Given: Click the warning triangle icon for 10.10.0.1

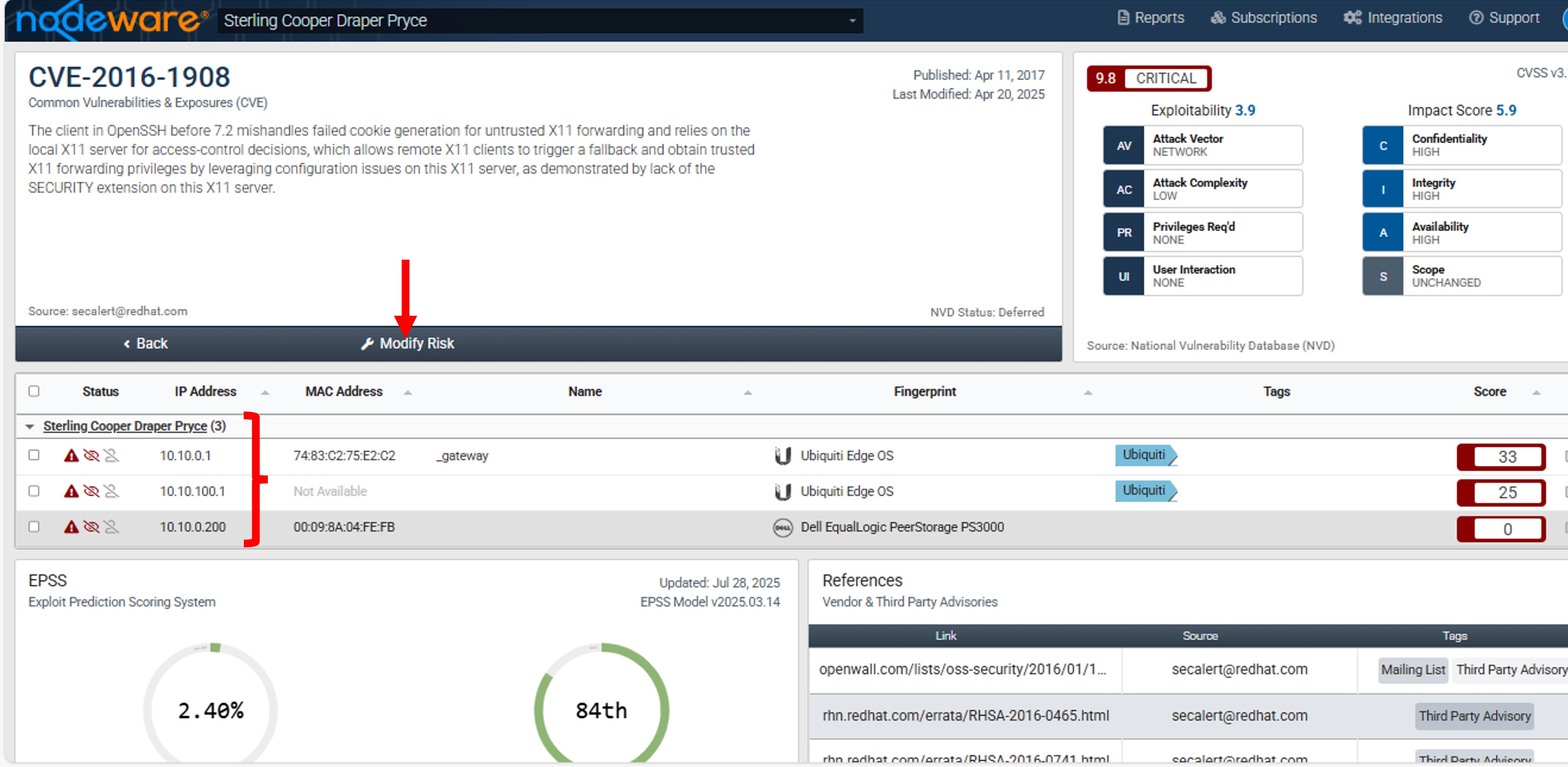Looking at the screenshot, I should [x=72, y=455].
